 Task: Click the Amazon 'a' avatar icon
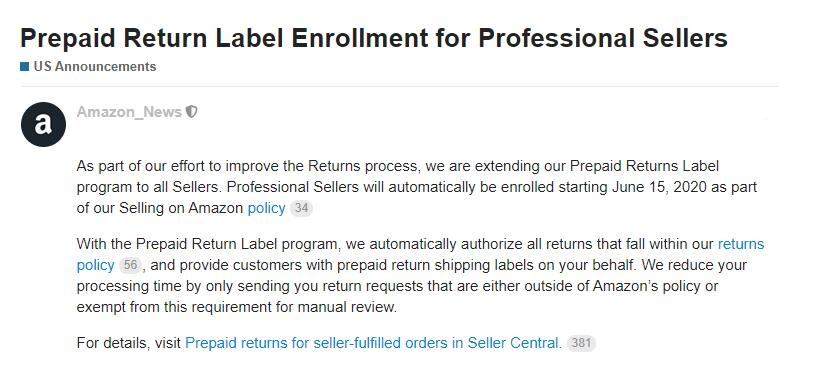click(x=44, y=124)
